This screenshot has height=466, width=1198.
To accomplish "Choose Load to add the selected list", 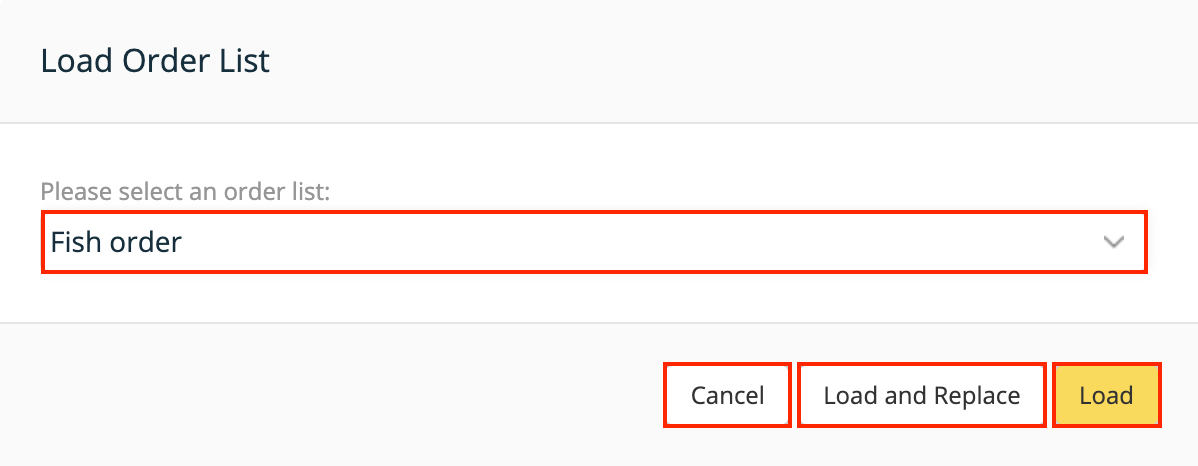I will (x=1106, y=395).
